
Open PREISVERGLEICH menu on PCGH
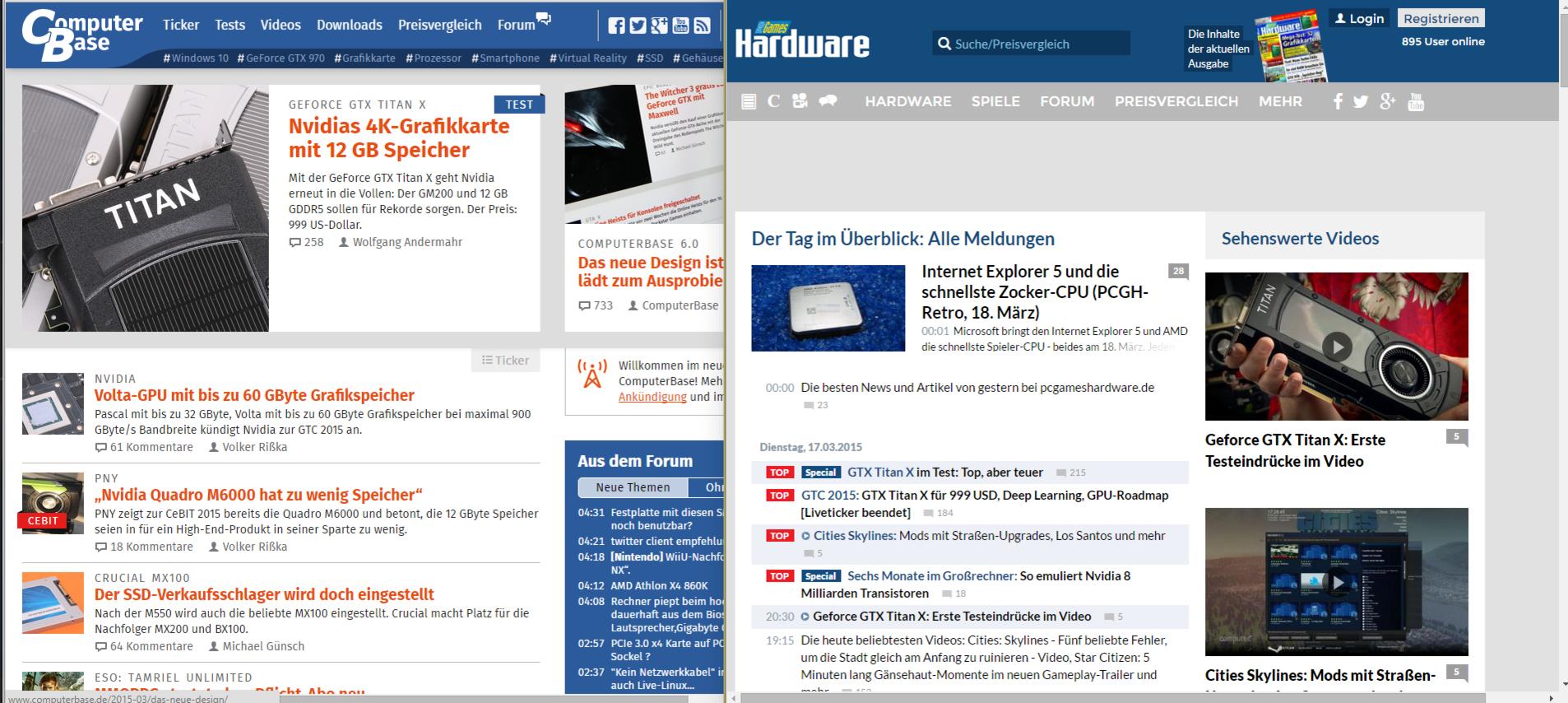pyautogui.click(x=1176, y=101)
